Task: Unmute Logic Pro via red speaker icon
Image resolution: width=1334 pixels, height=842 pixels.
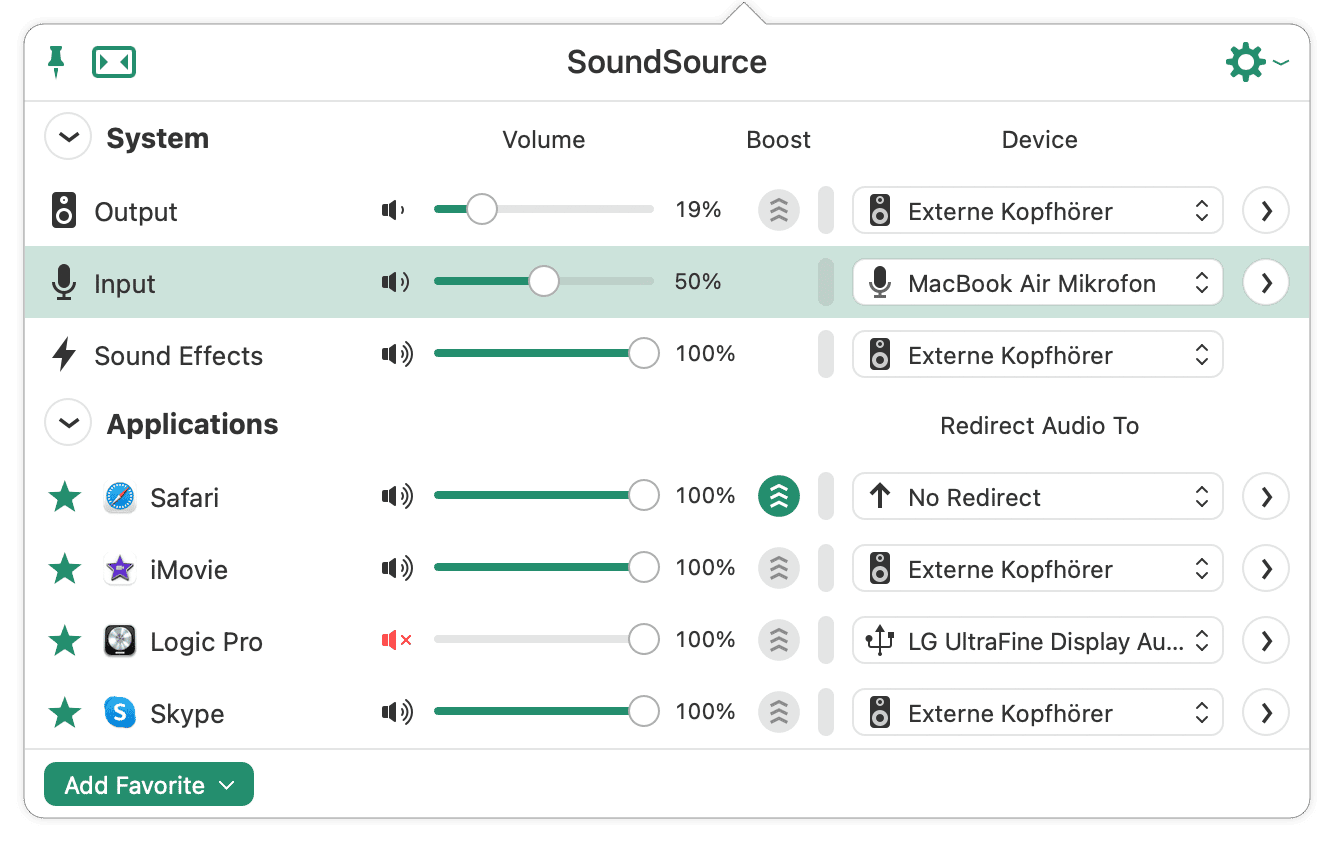Action: click(397, 640)
